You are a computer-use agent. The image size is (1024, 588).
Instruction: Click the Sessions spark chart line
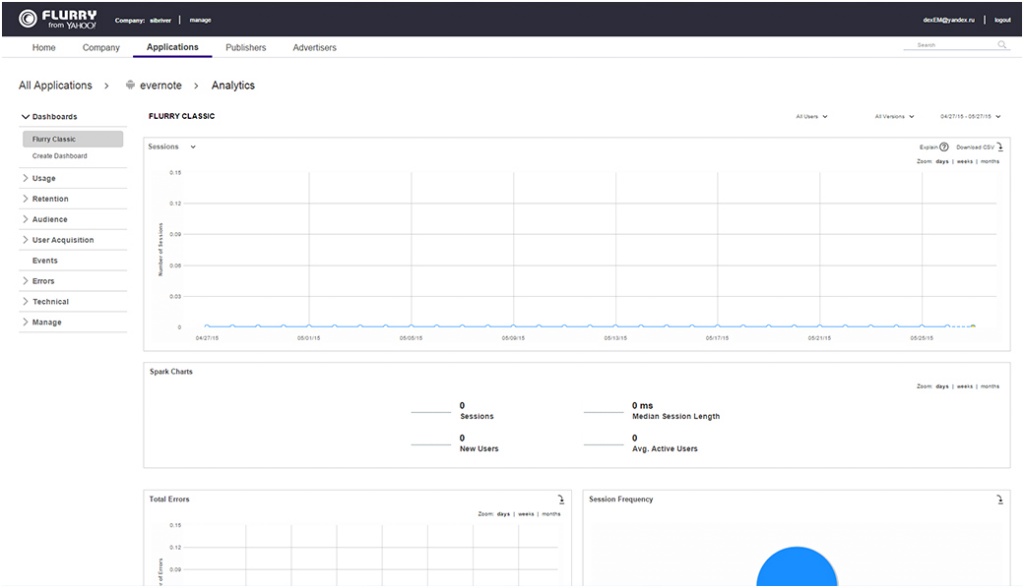(431, 412)
